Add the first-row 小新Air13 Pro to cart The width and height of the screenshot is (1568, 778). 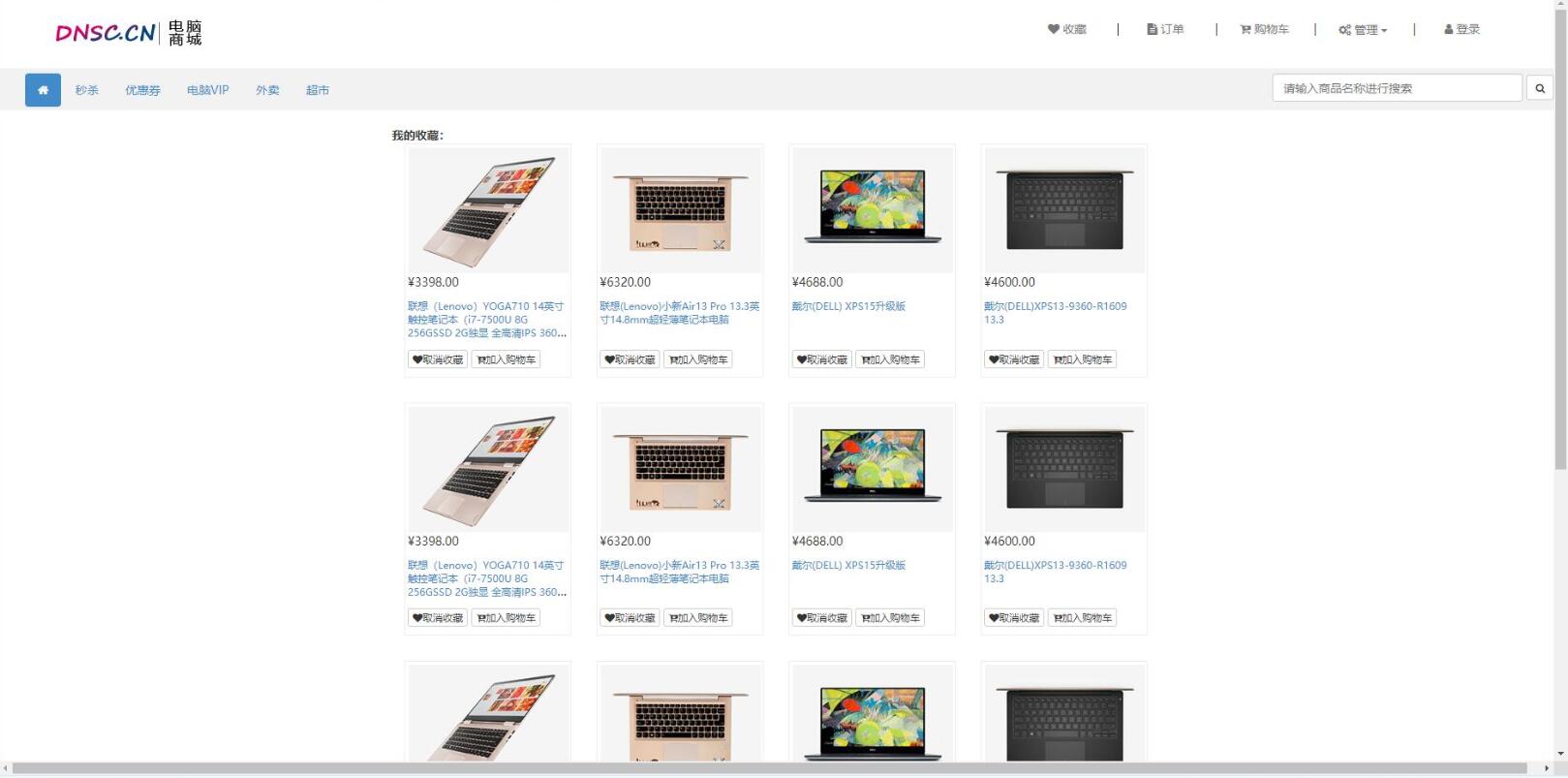point(697,359)
